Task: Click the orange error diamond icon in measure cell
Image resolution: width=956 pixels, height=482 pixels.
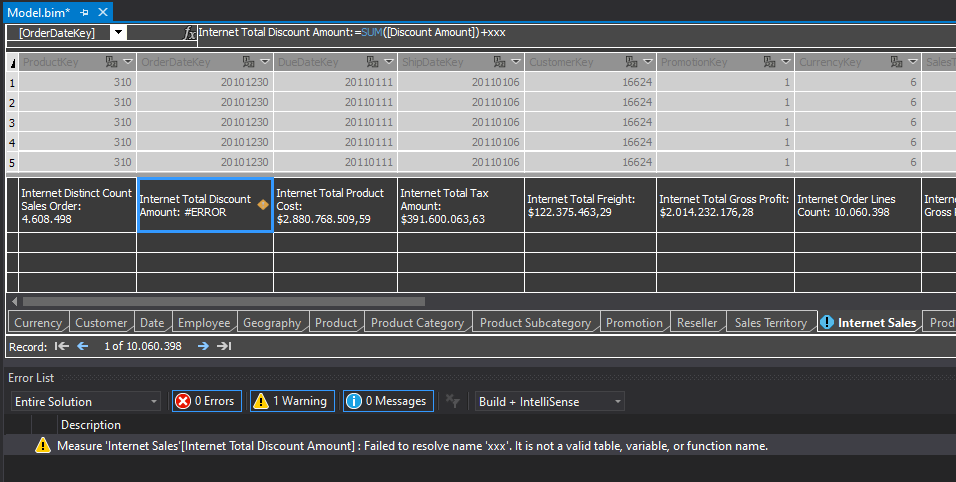Action: (263, 205)
